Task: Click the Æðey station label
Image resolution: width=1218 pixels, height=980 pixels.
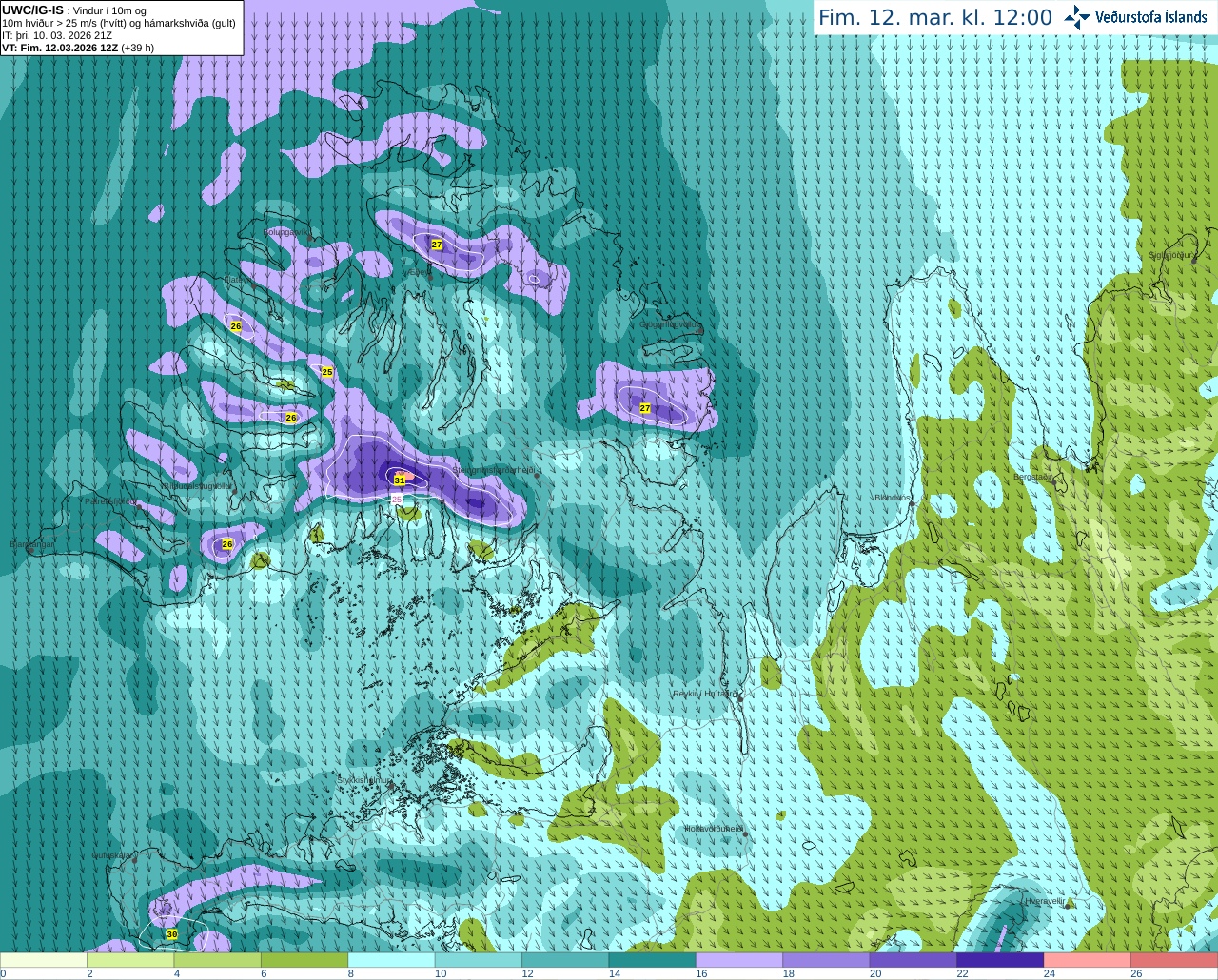Action: click(x=420, y=273)
